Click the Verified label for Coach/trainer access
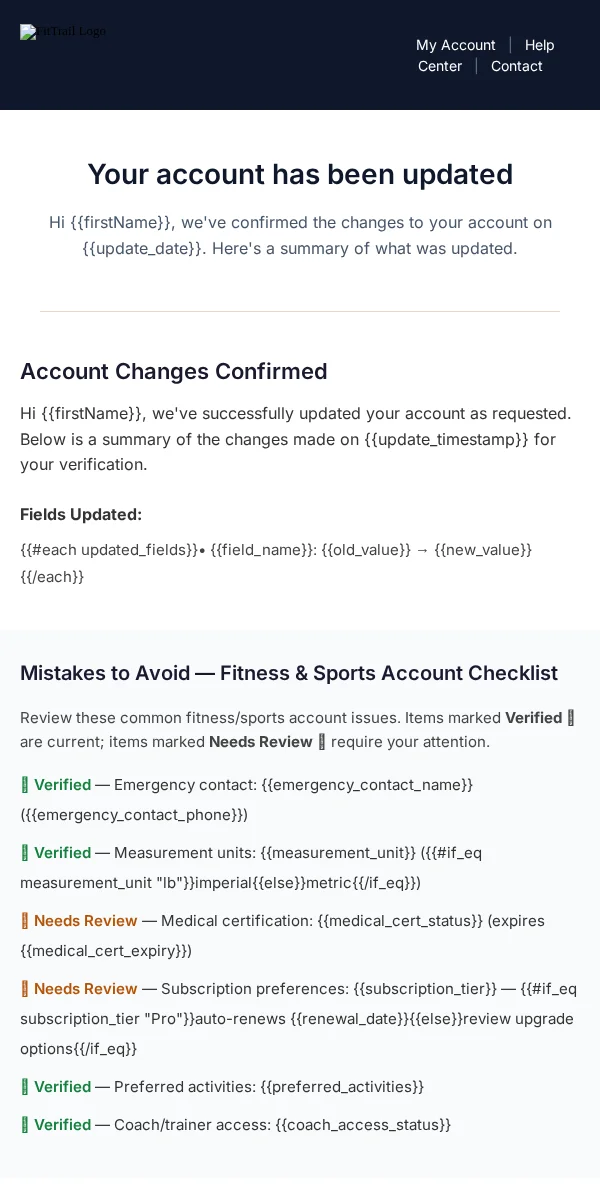 63,1125
